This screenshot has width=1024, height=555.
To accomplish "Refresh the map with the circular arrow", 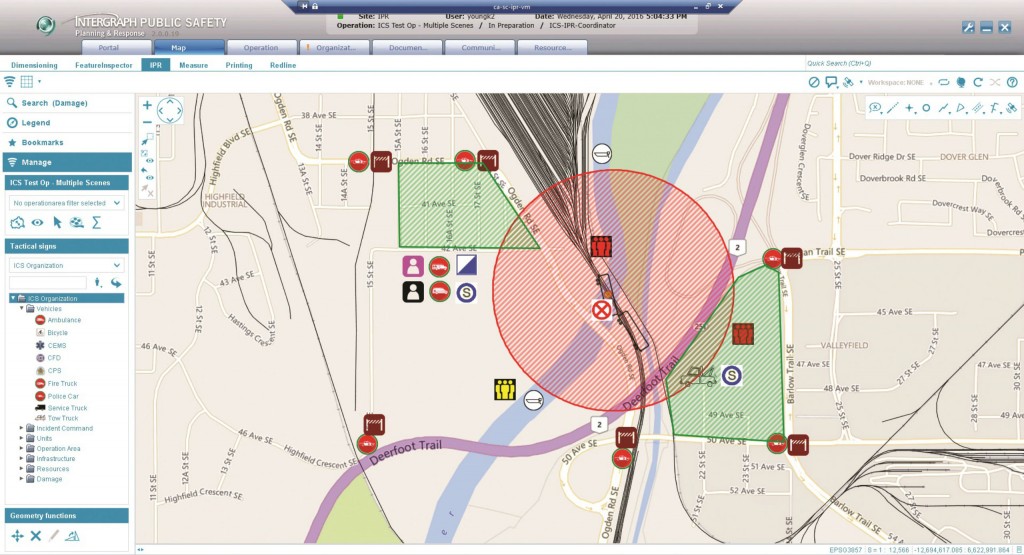I will point(978,82).
